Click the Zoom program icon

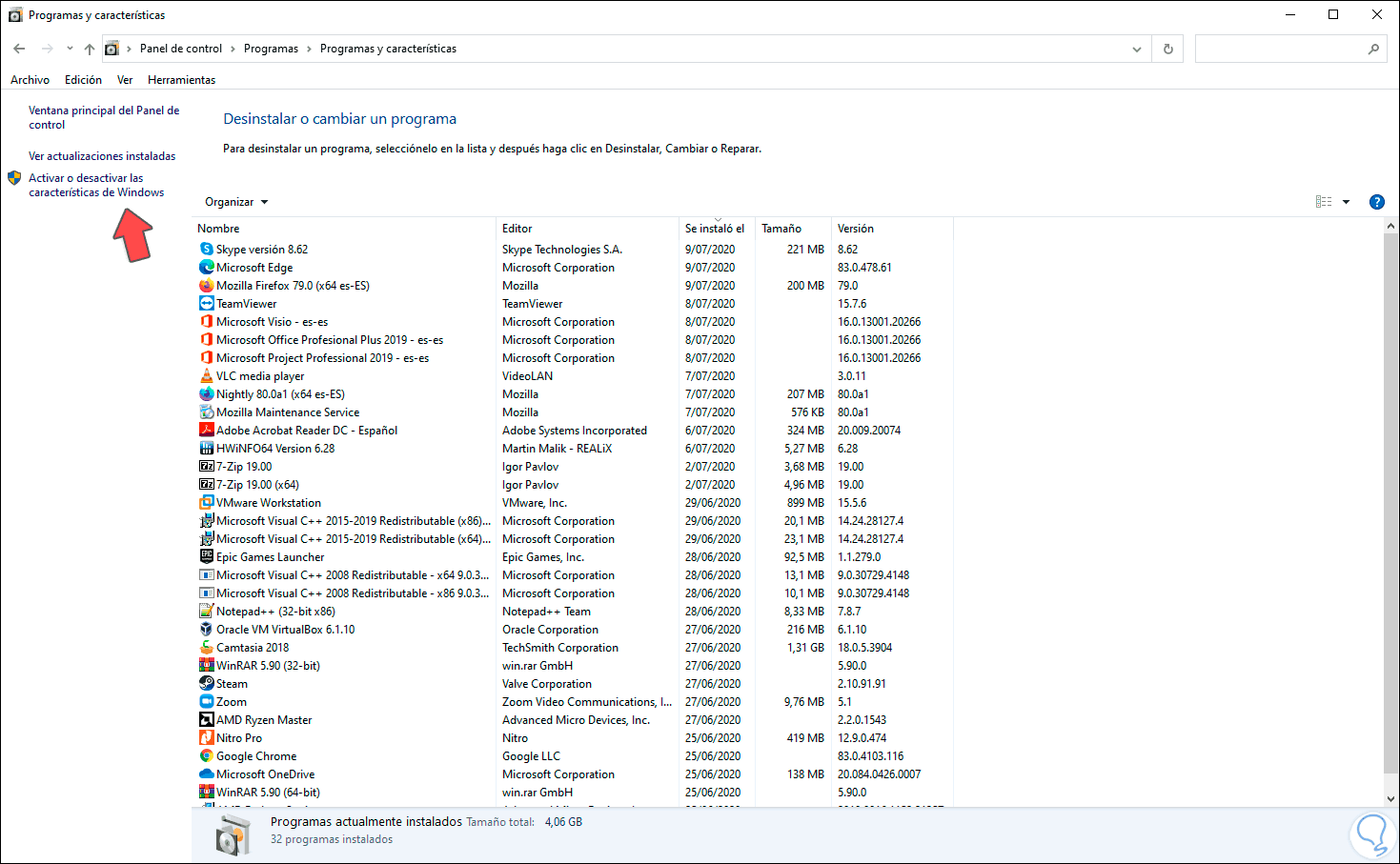point(207,702)
